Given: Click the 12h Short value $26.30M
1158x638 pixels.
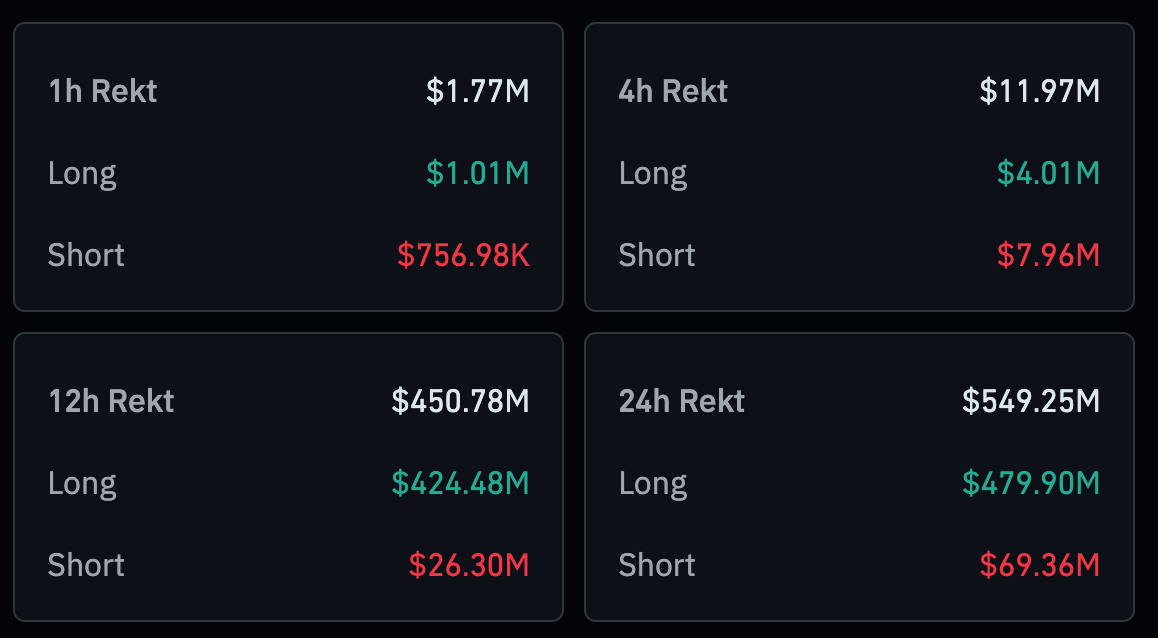Looking at the screenshot, I should tap(469, 566).
